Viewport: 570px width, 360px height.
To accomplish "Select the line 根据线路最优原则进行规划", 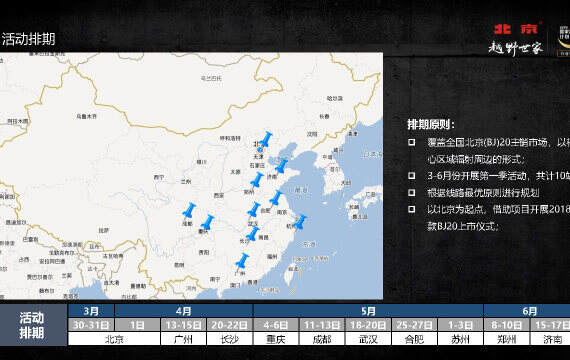I will (483, 193).
